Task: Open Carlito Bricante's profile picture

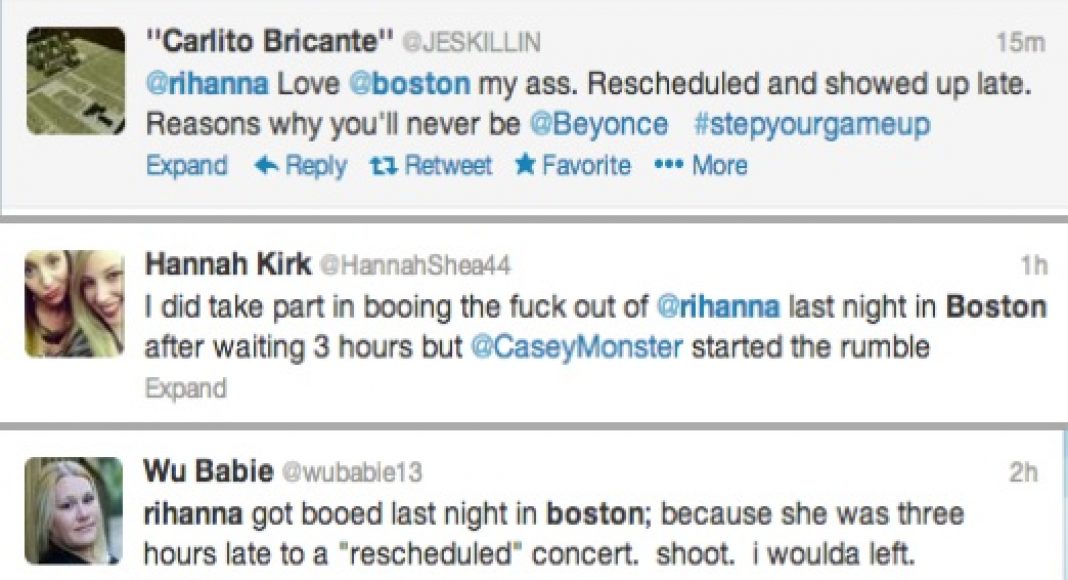Action: [75, 80]
